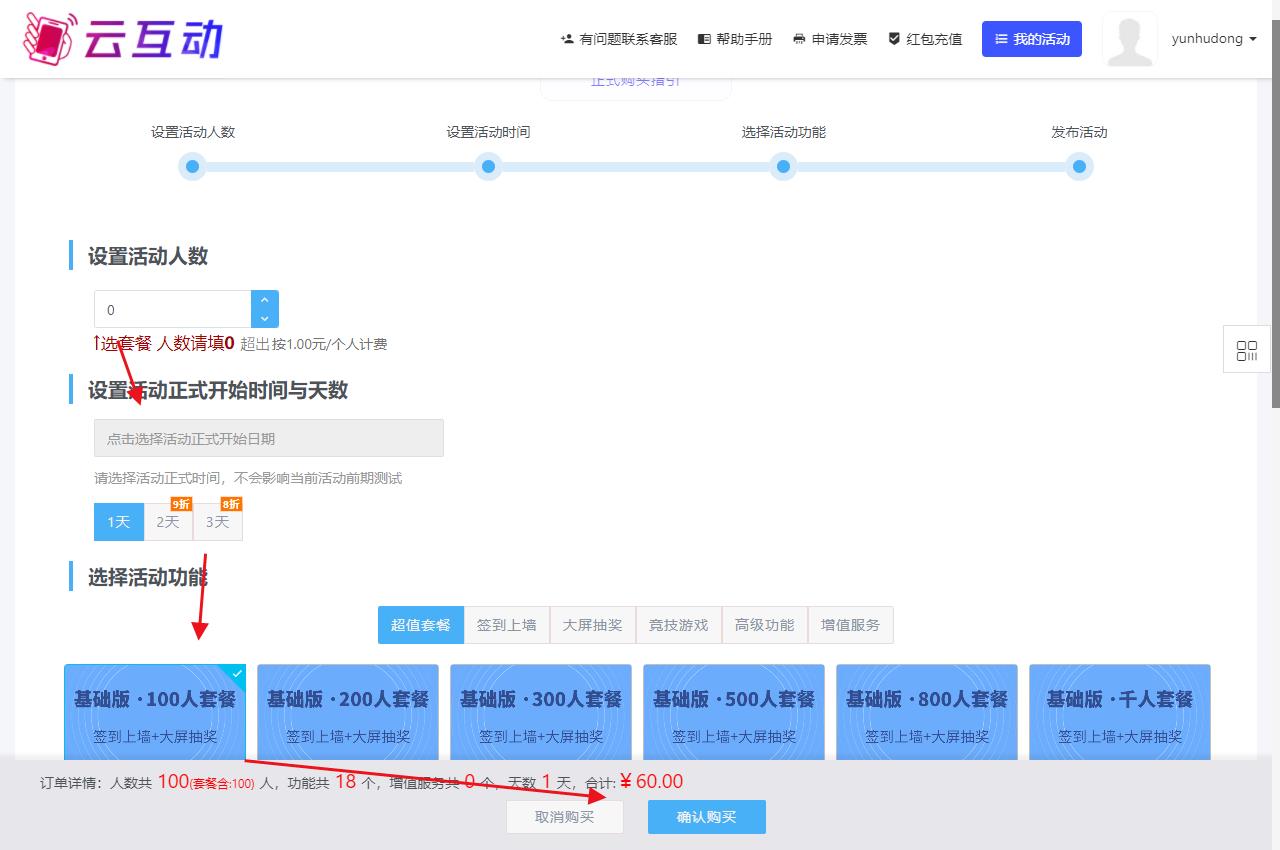This screenshot has width=1280, height=850.
Task: Click the activity start date field
Action: coord(268,438)
